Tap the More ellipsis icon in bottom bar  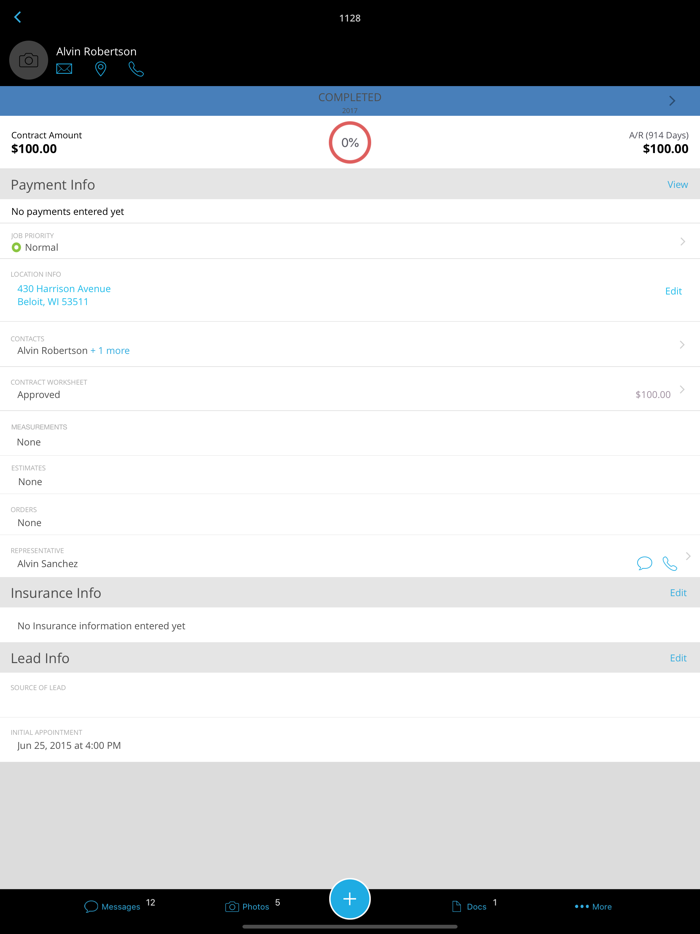(583, 906)
